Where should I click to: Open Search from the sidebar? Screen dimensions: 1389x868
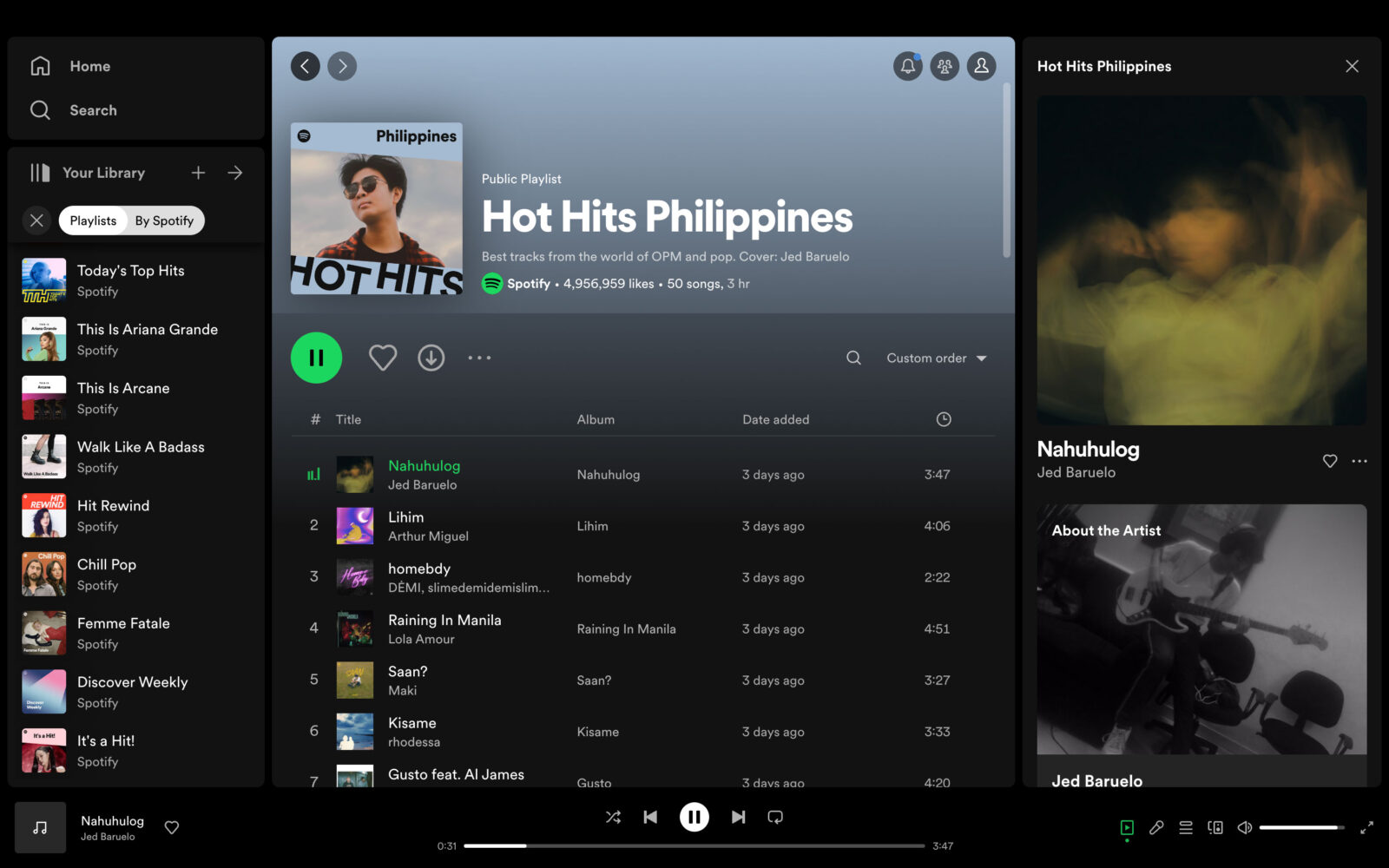[93, 110]
